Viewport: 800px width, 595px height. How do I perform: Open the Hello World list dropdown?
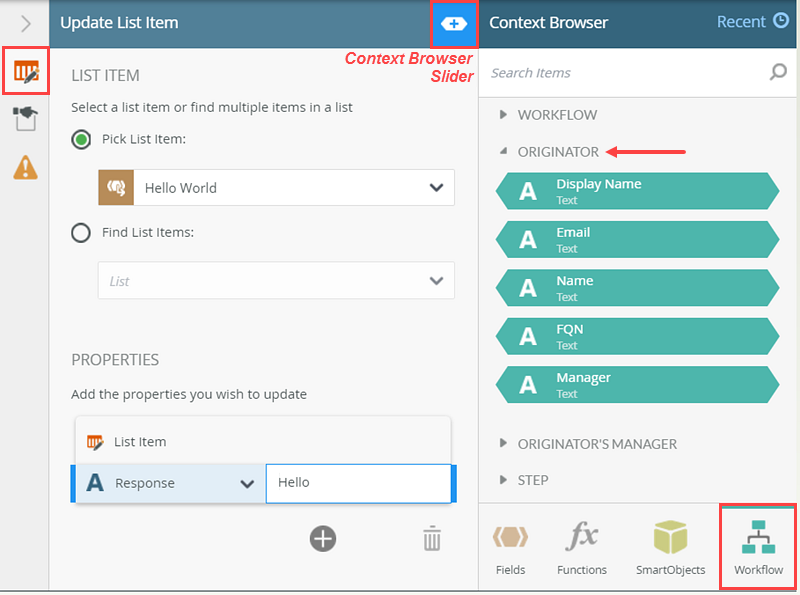tap(435, 188)
